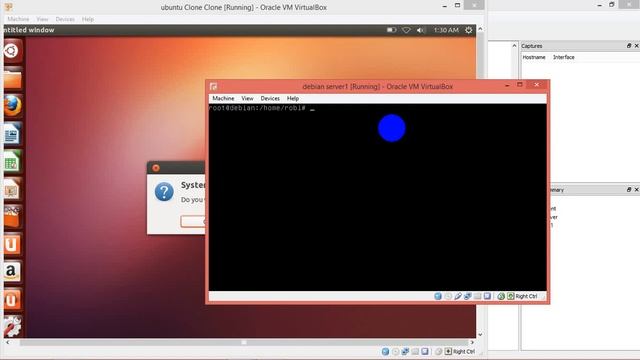This screenshot has width=640, height=360.
Task: Click scroll right arrow of ubuntu Clone window
Action: coord(472,342)
